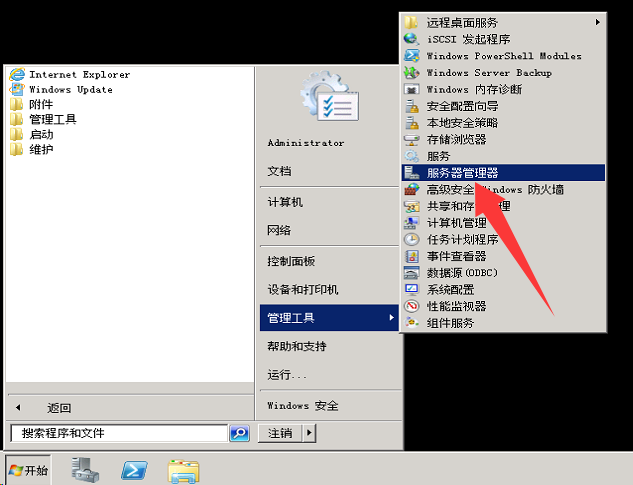This screenshot has height=485, width=633.
Task: Click the Internet Explorer icon
Action: point(17,74)
